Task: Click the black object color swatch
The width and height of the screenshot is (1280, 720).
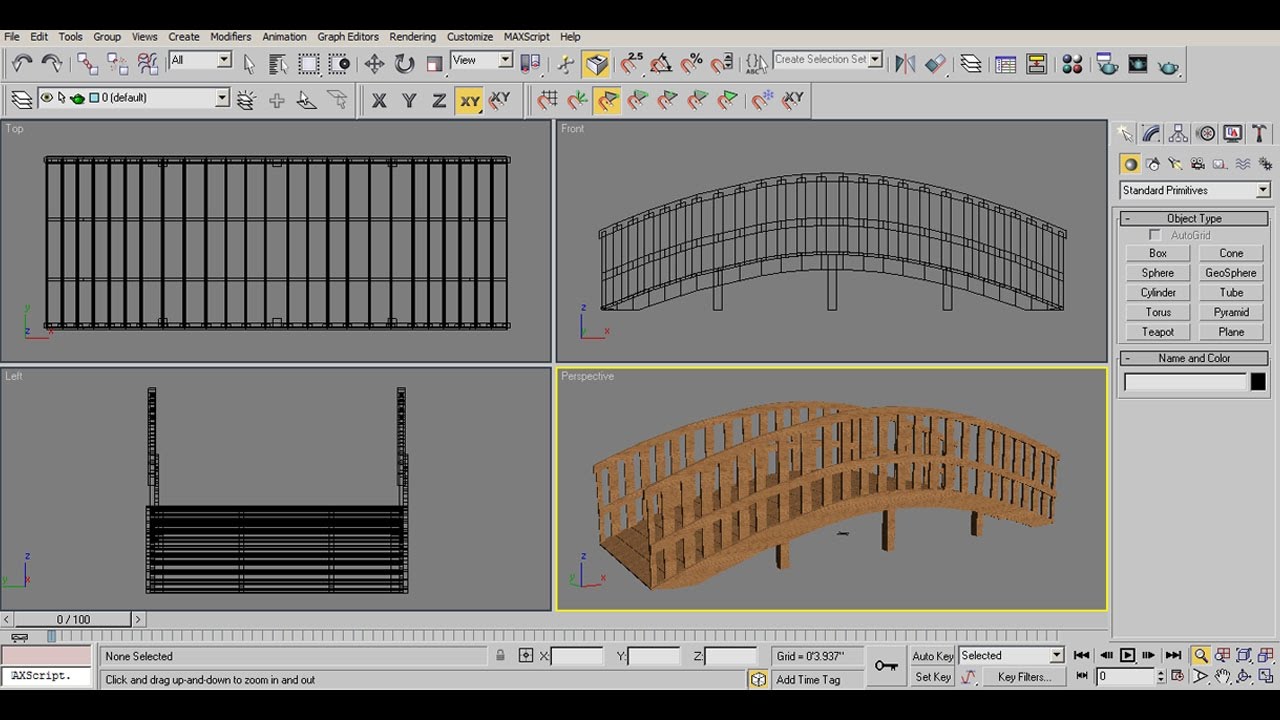Action: click(x=1258, y=382)
